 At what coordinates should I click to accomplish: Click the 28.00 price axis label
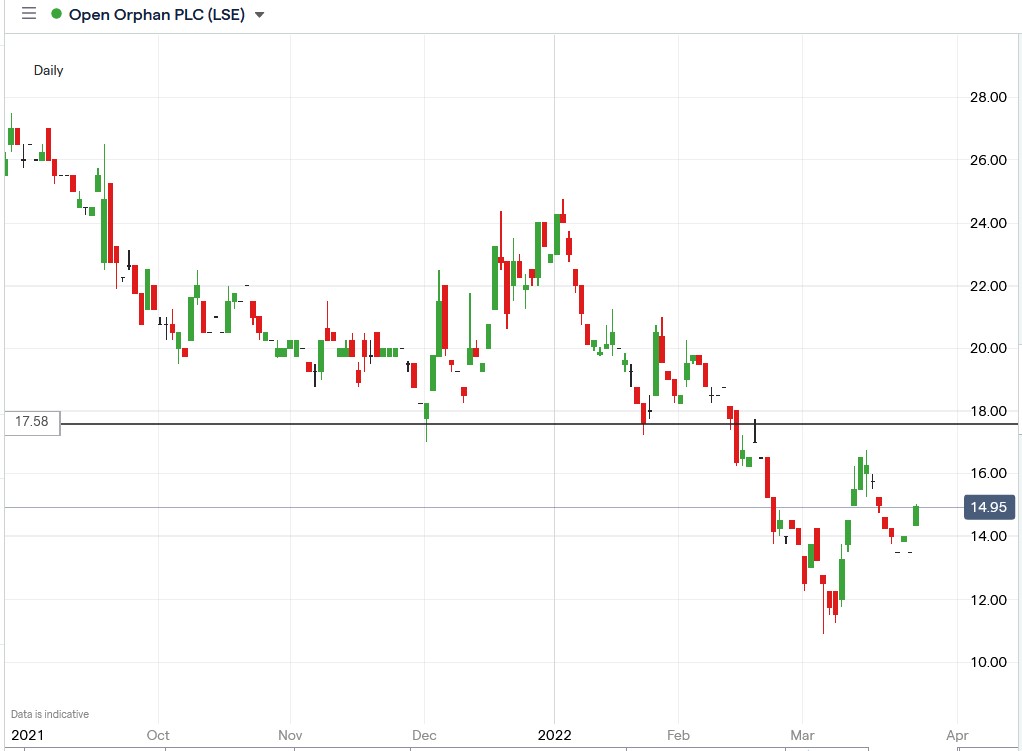point(988,97)
